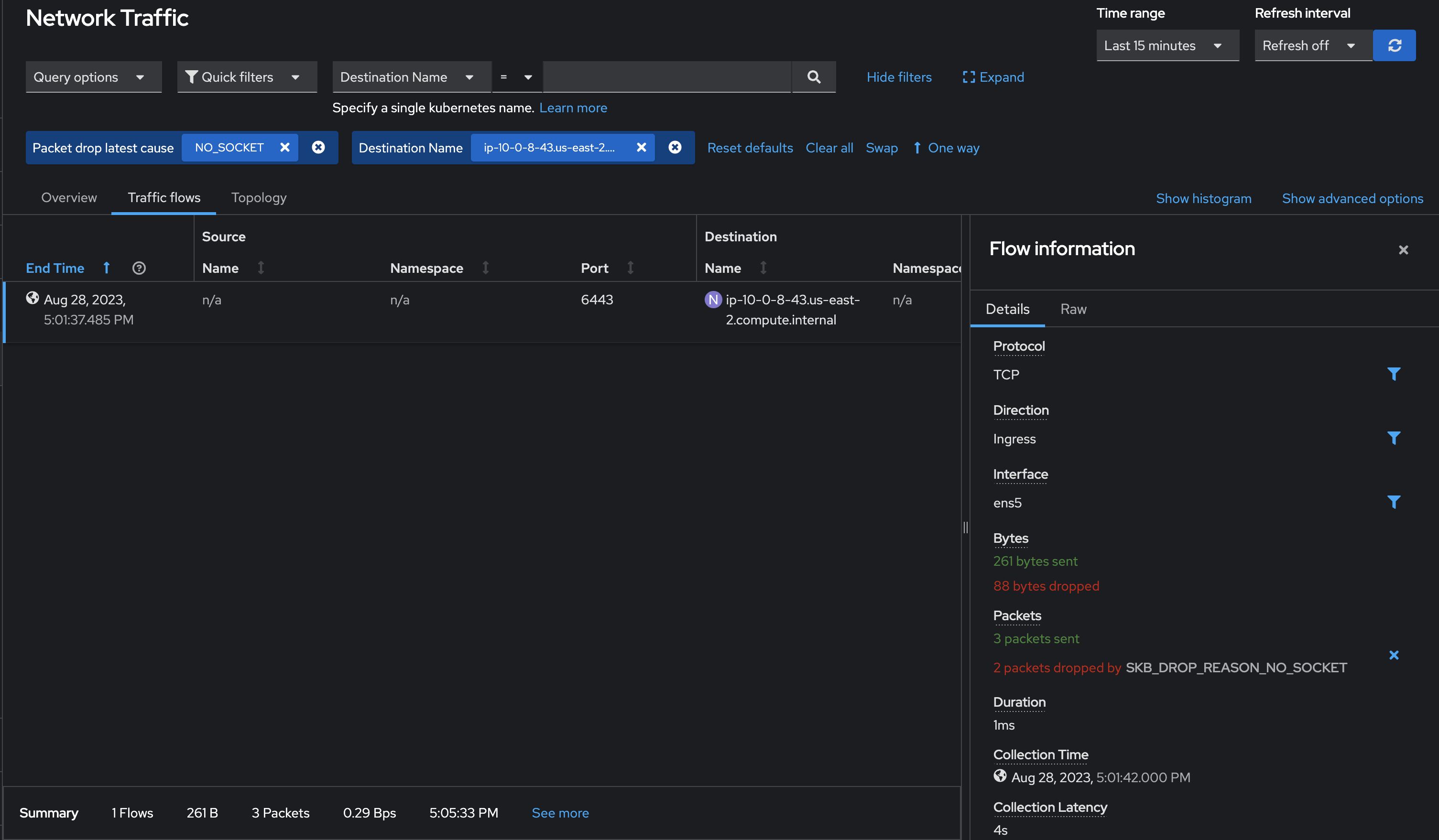Image resolution: width=1439 pixels, height=840 pixels.
Task: Filter by TCP protocol funnel icon
Action: [1393, 374]
